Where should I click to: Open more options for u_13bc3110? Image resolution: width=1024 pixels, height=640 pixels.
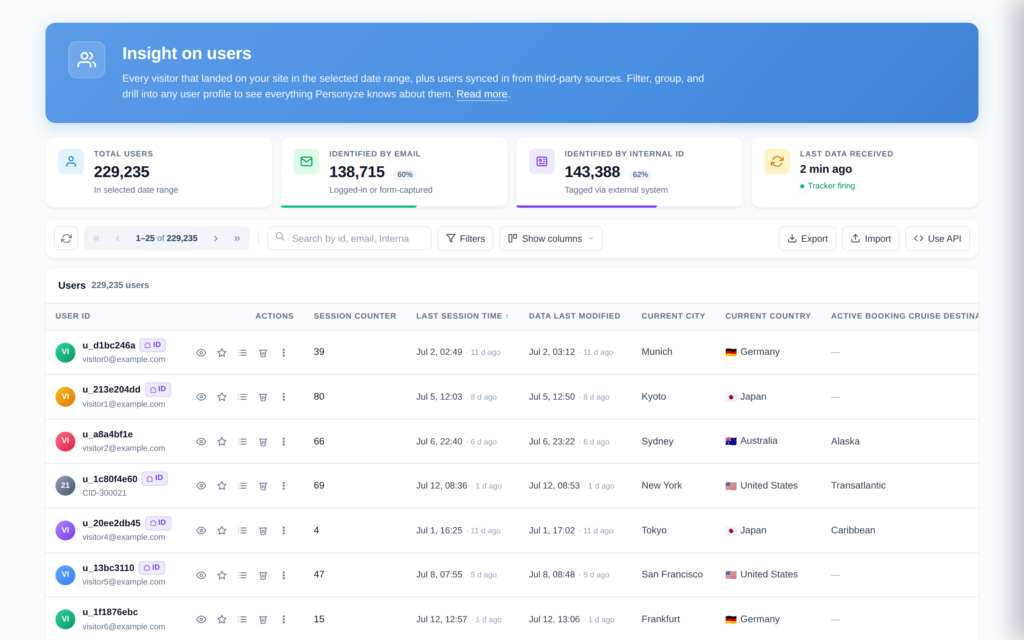283,575
